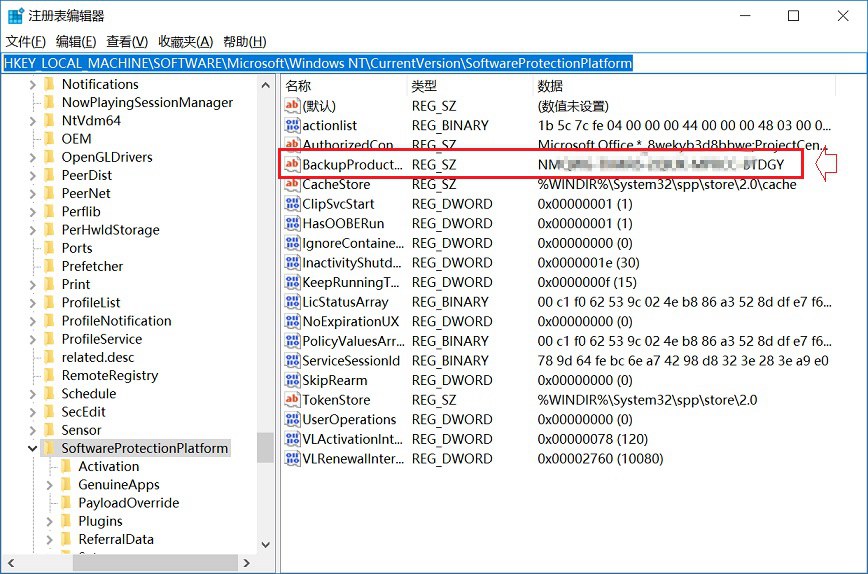Expand the ReferralData tree node
The width and height of the screenshot is (868, 574).
49,539
